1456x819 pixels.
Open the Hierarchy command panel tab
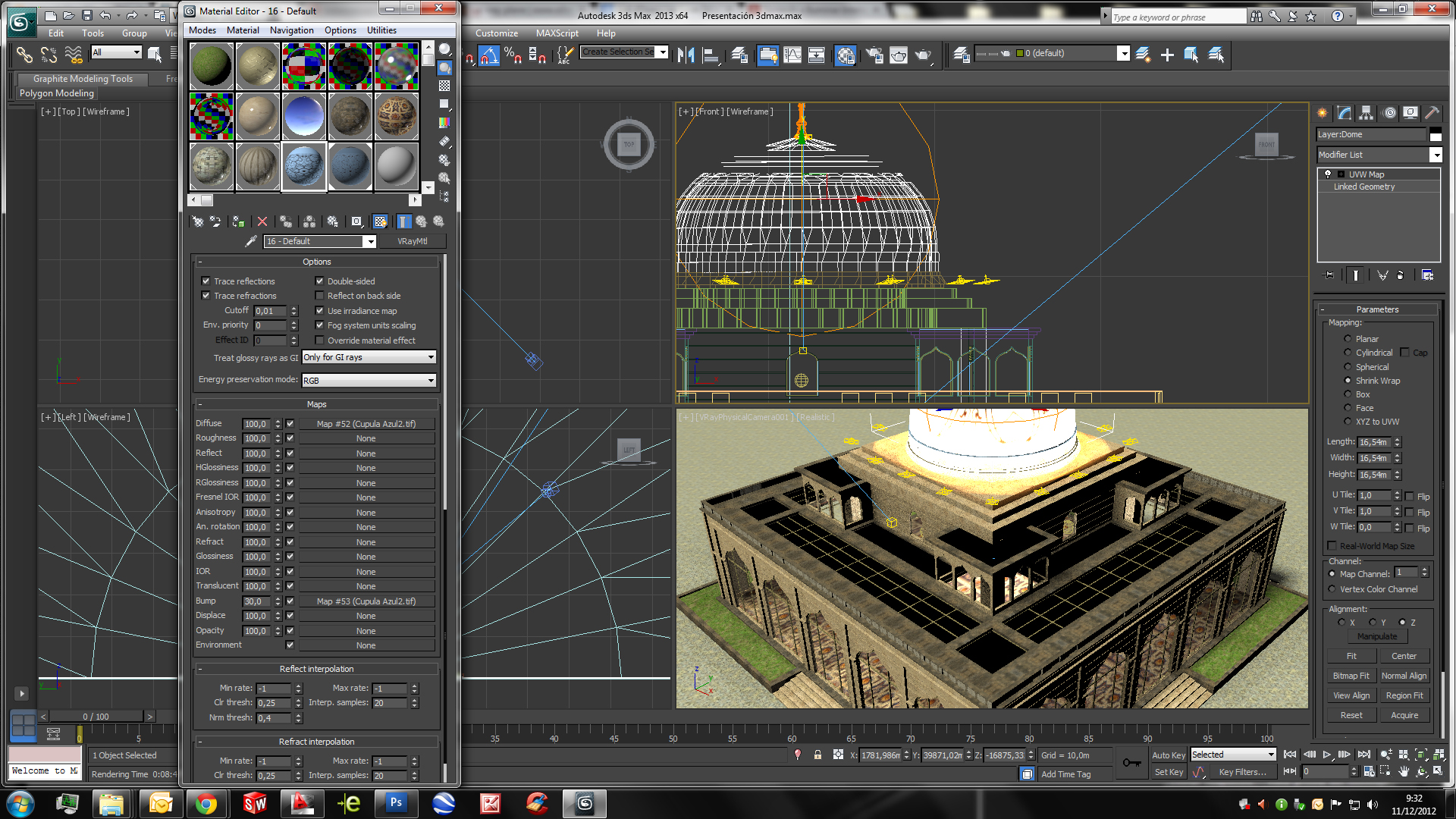[x=1366, y=113]
